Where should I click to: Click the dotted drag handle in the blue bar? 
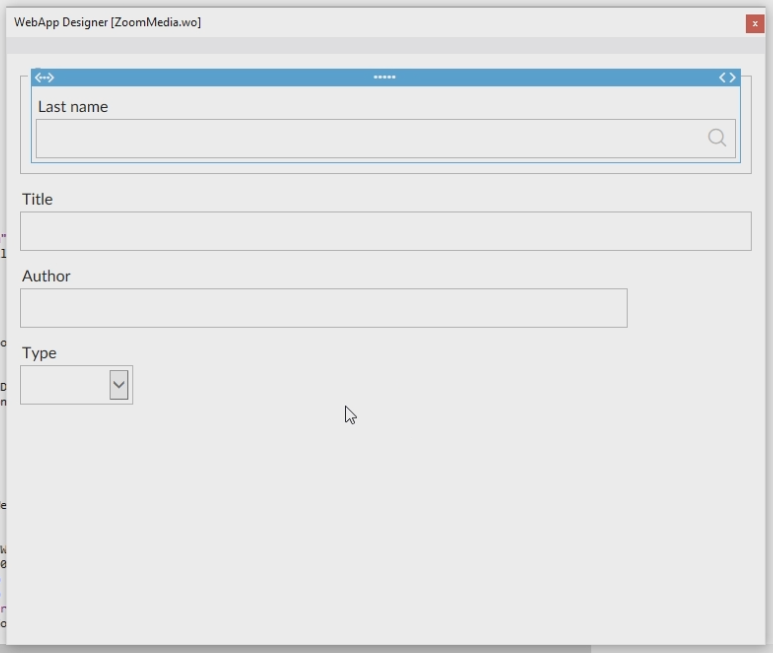tap(385, 77)
